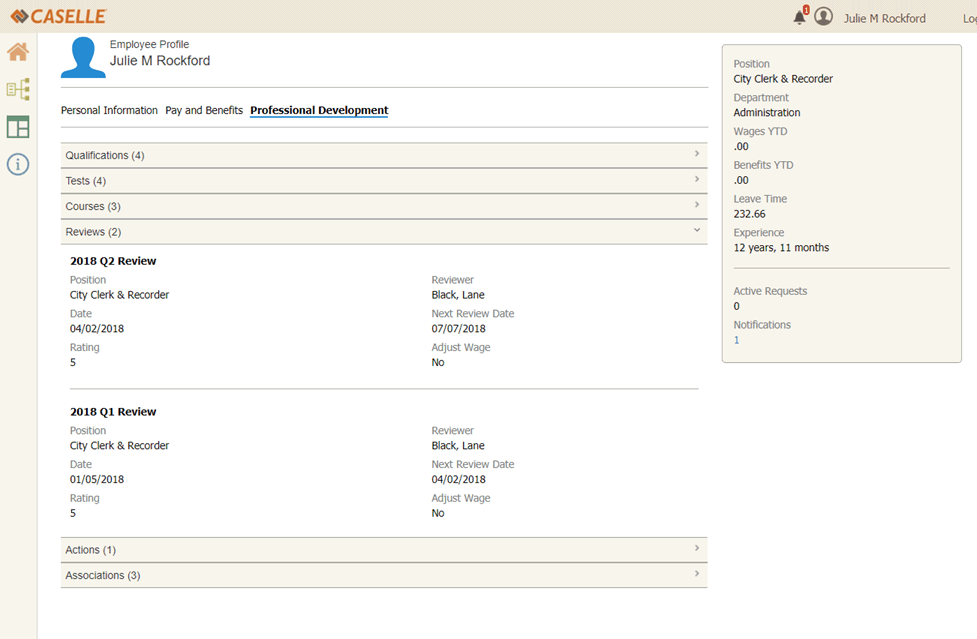Click the Caselle logo
Screen dimensions: 977x639
[x=58, y=16]
